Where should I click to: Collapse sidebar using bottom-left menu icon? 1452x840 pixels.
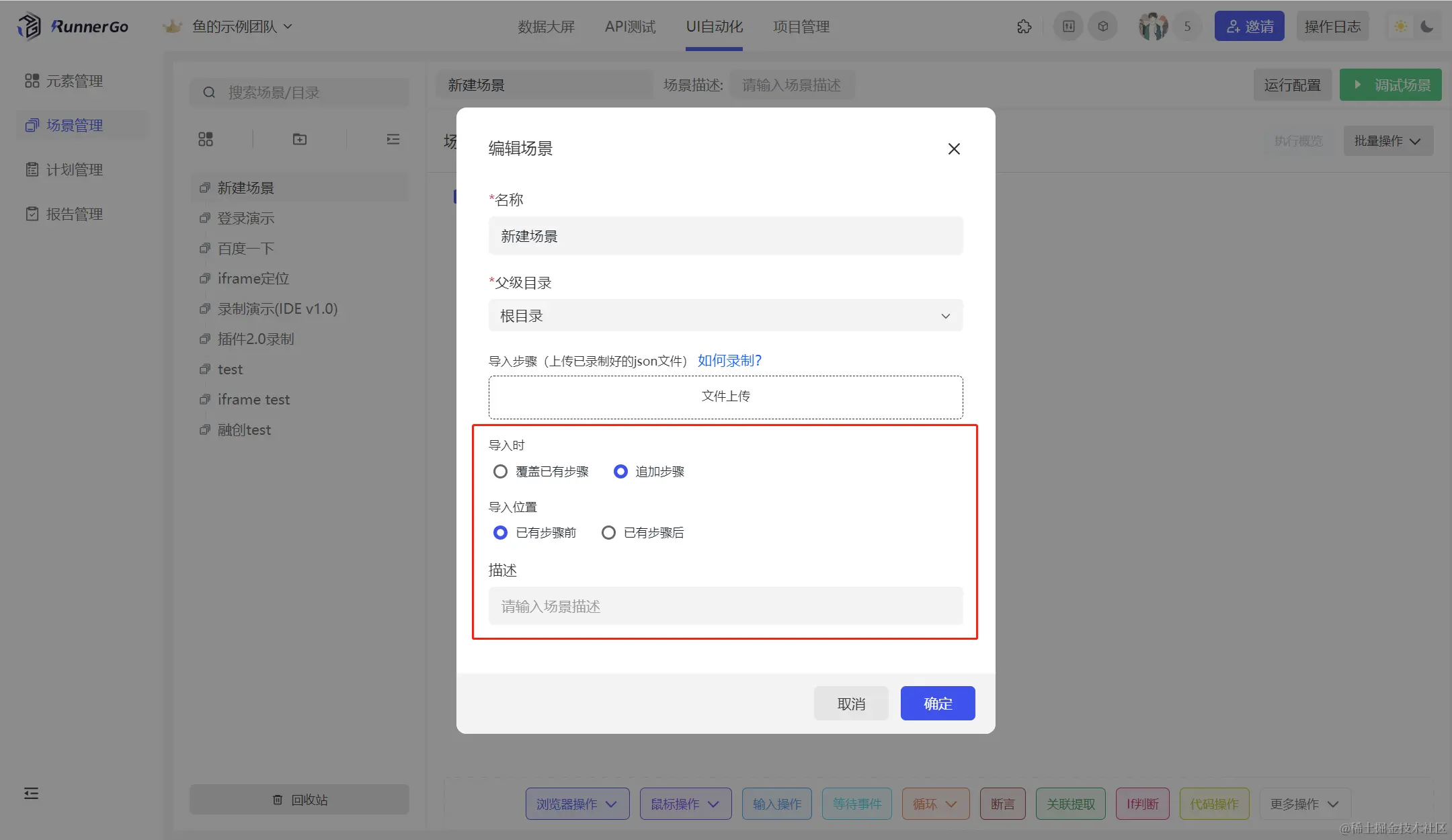point(32,794)
